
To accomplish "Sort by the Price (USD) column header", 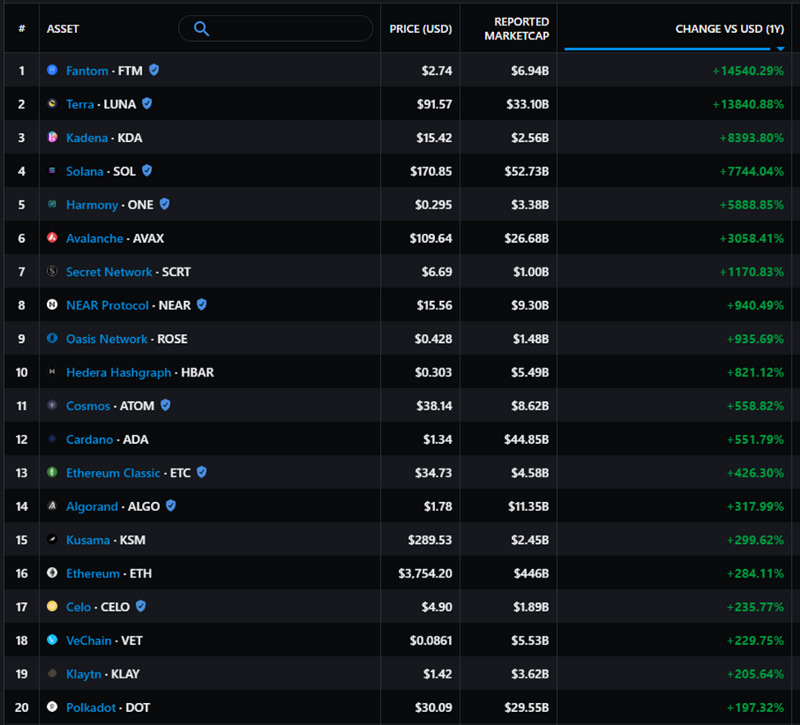I will pyautogui.click(x=420, y=29).
